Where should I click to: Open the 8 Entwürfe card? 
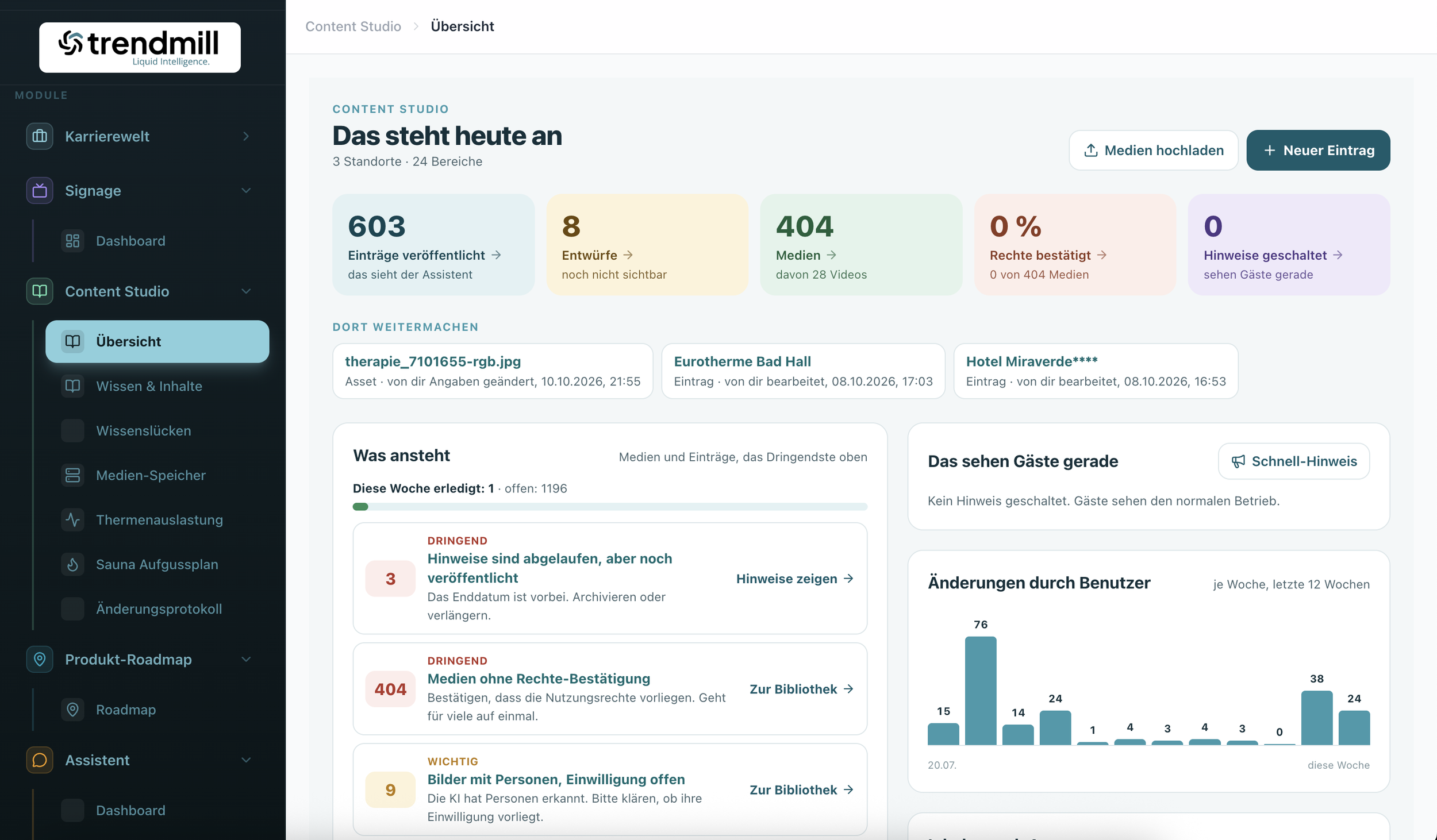647,245
